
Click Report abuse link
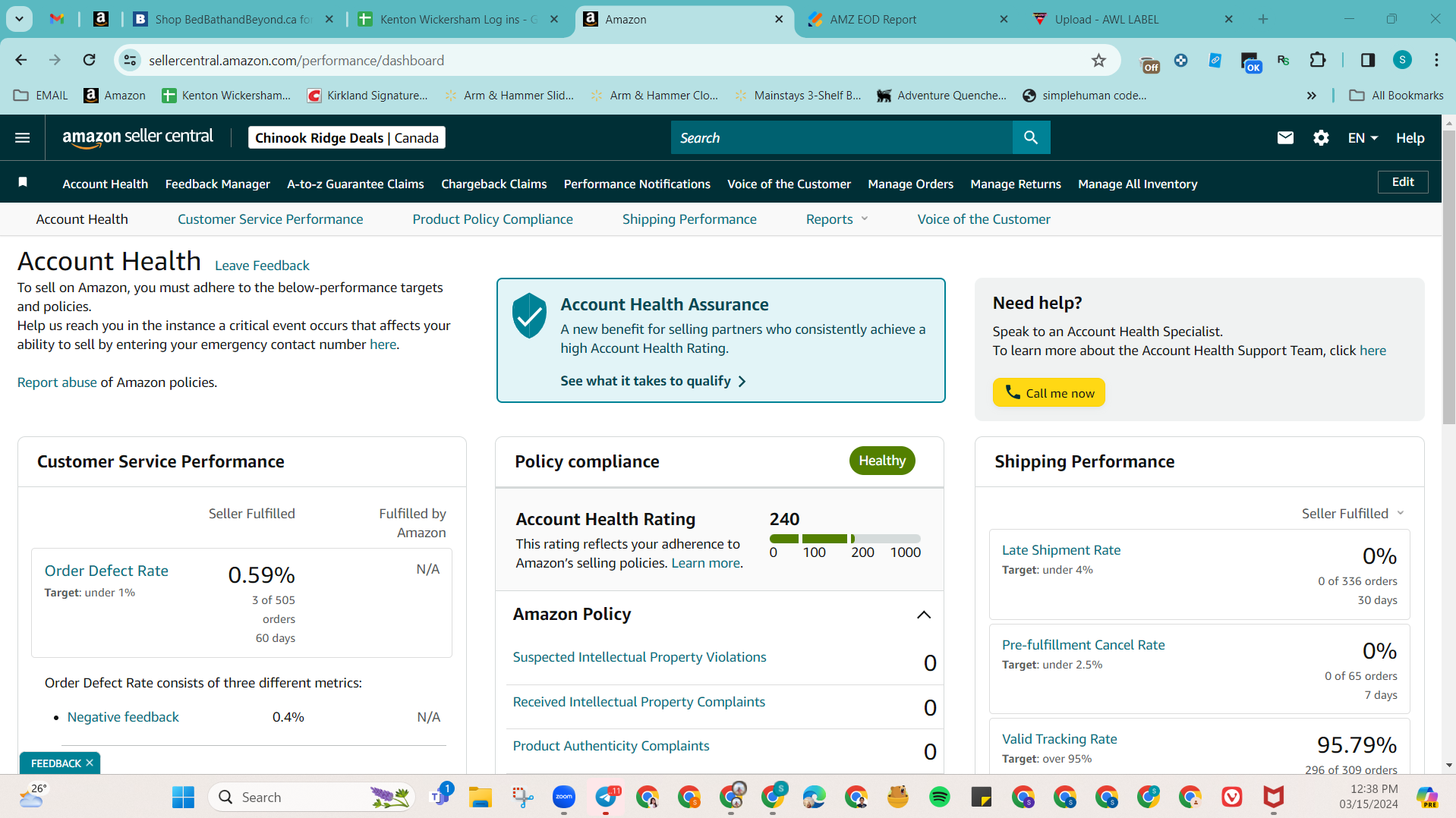[57, 382]
